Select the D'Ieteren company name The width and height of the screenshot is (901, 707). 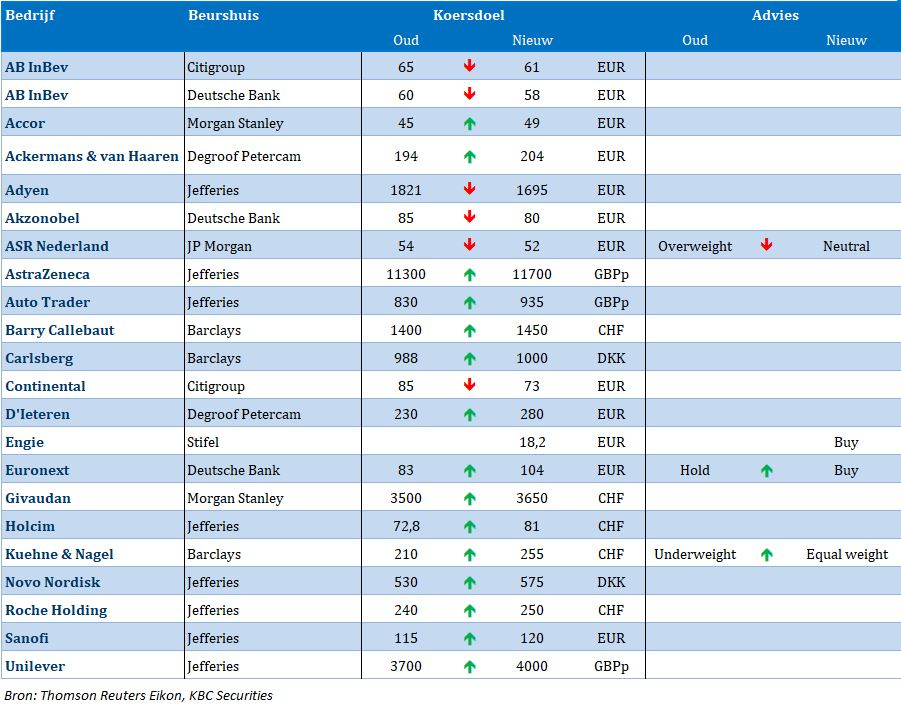point(37,414)
